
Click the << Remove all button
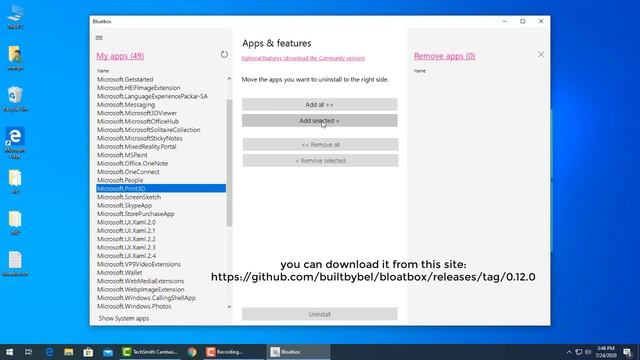320,144
